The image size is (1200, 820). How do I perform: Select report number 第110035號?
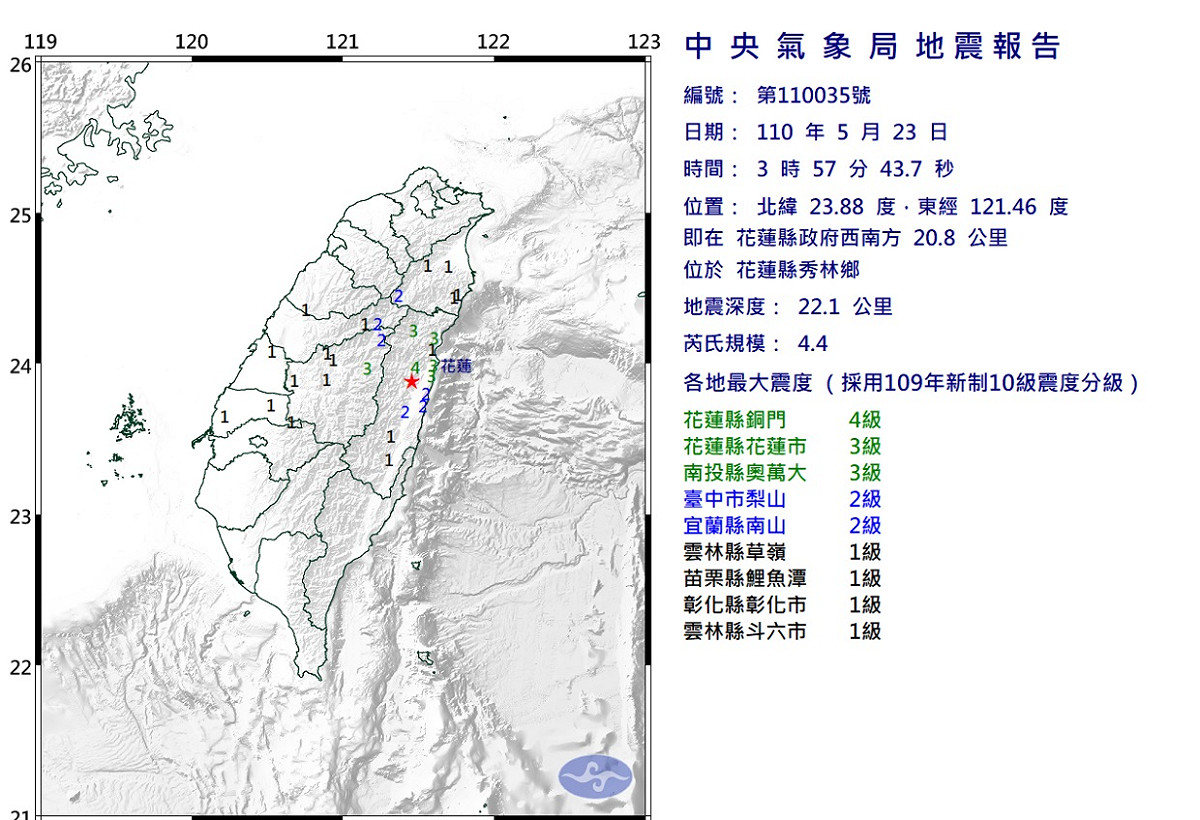[813, 95]
